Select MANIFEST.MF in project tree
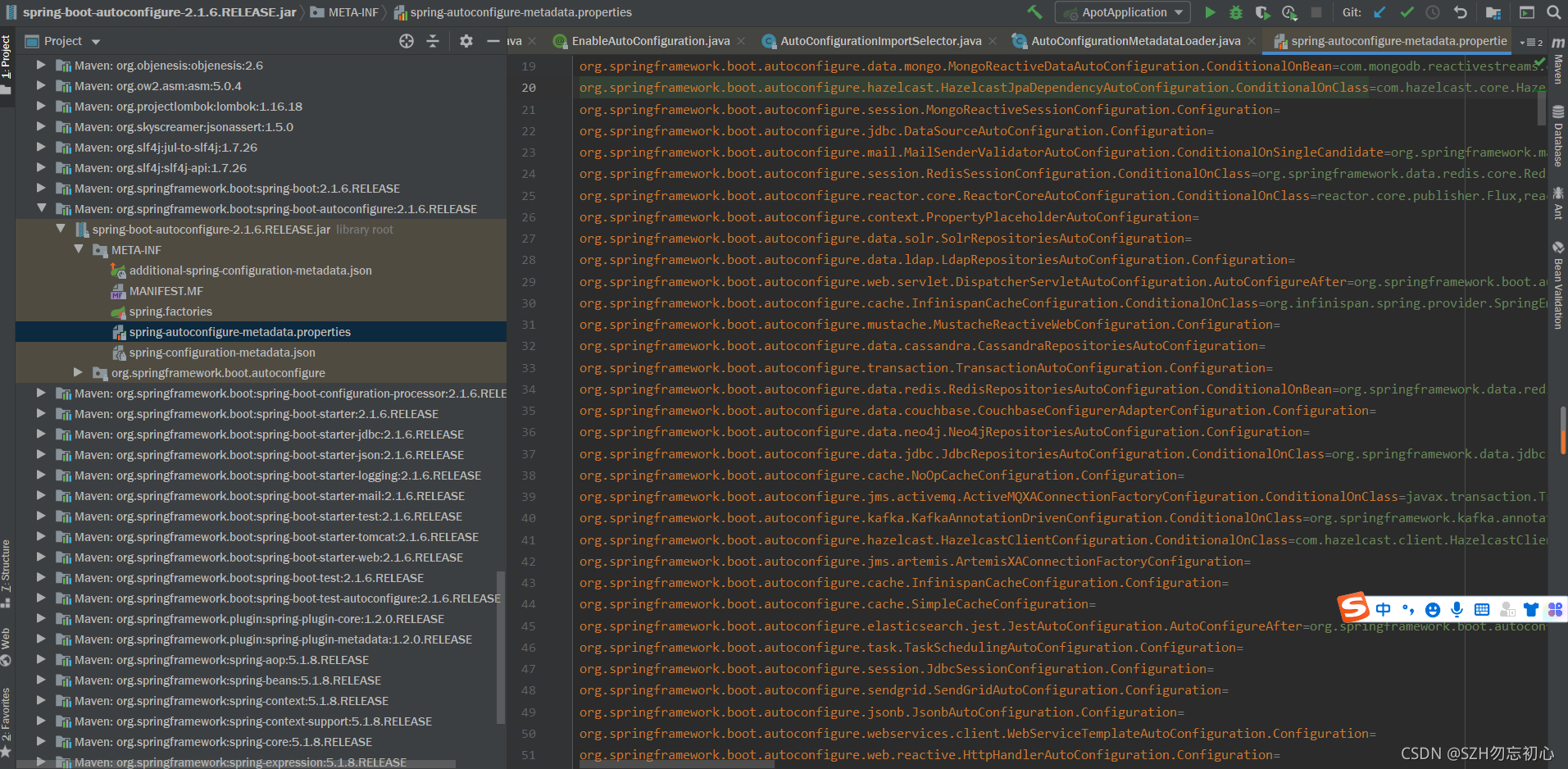Image resolution: width=1568 pixels, height=769 pixels. click(166, 291)
